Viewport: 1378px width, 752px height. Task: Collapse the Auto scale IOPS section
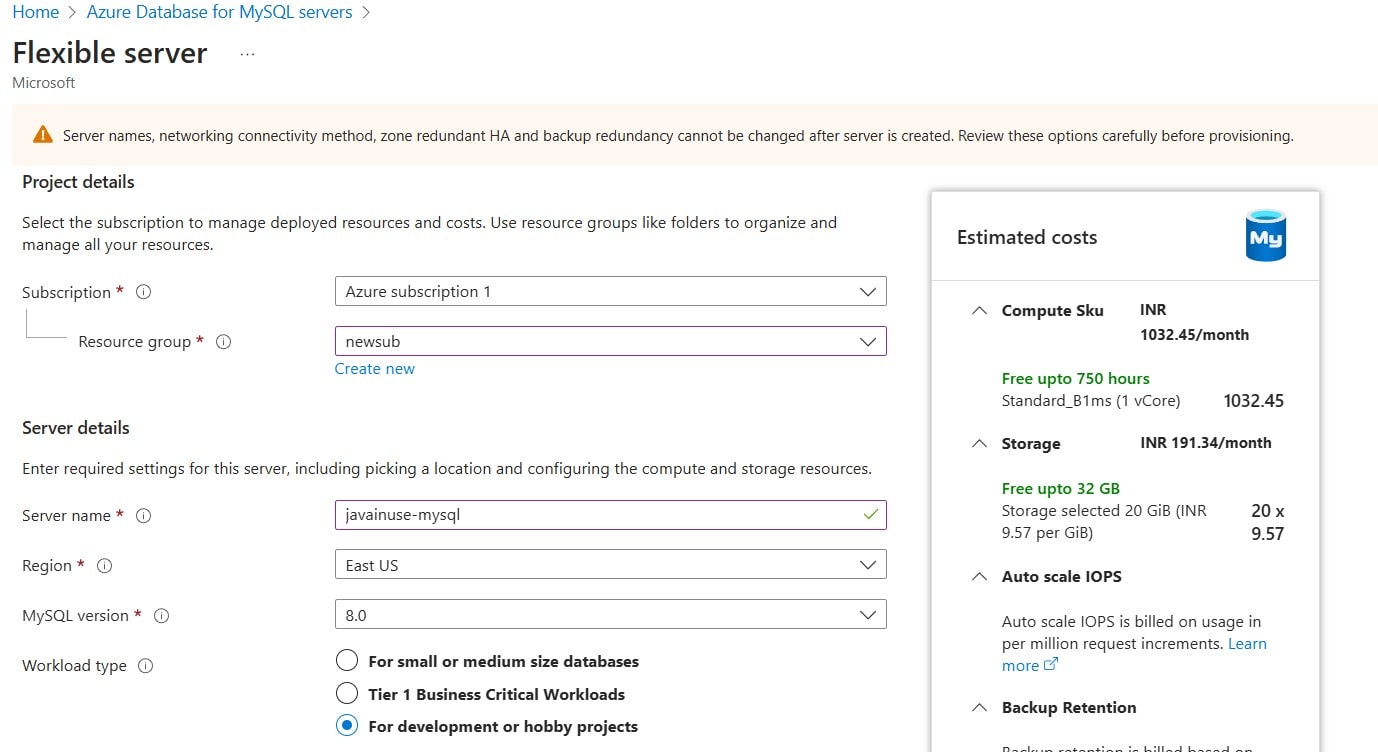(x=979, y=577)
